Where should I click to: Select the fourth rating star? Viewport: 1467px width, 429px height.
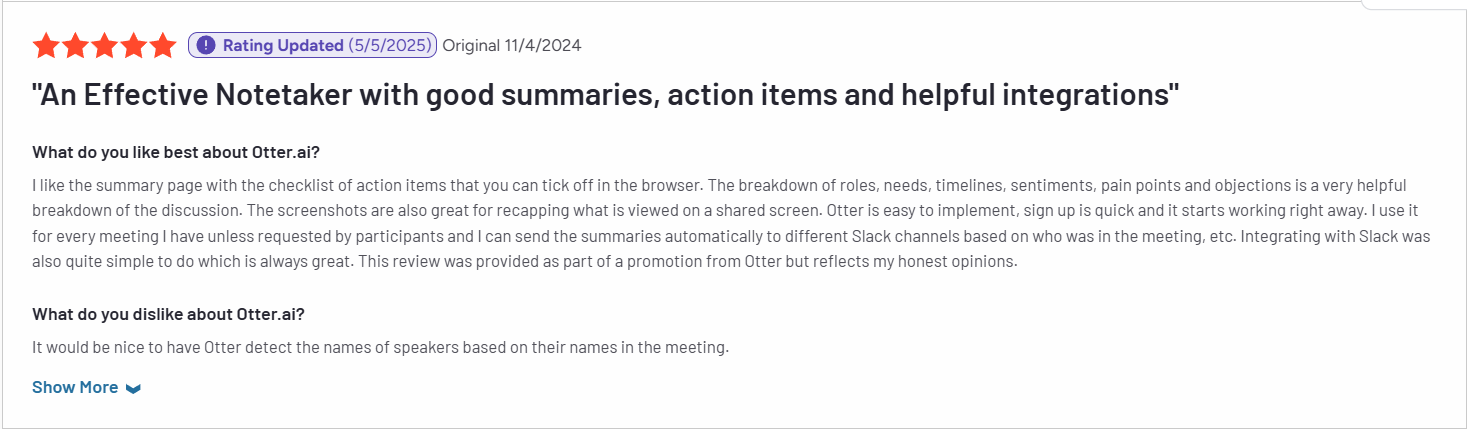(133, 45)
